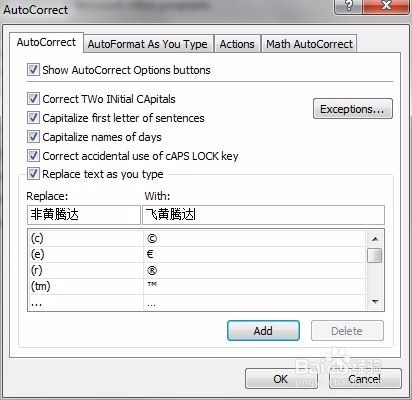Viewport: 412px width, 400px height.
Task: Click into the With text field
Action: [x=263, y=215]
